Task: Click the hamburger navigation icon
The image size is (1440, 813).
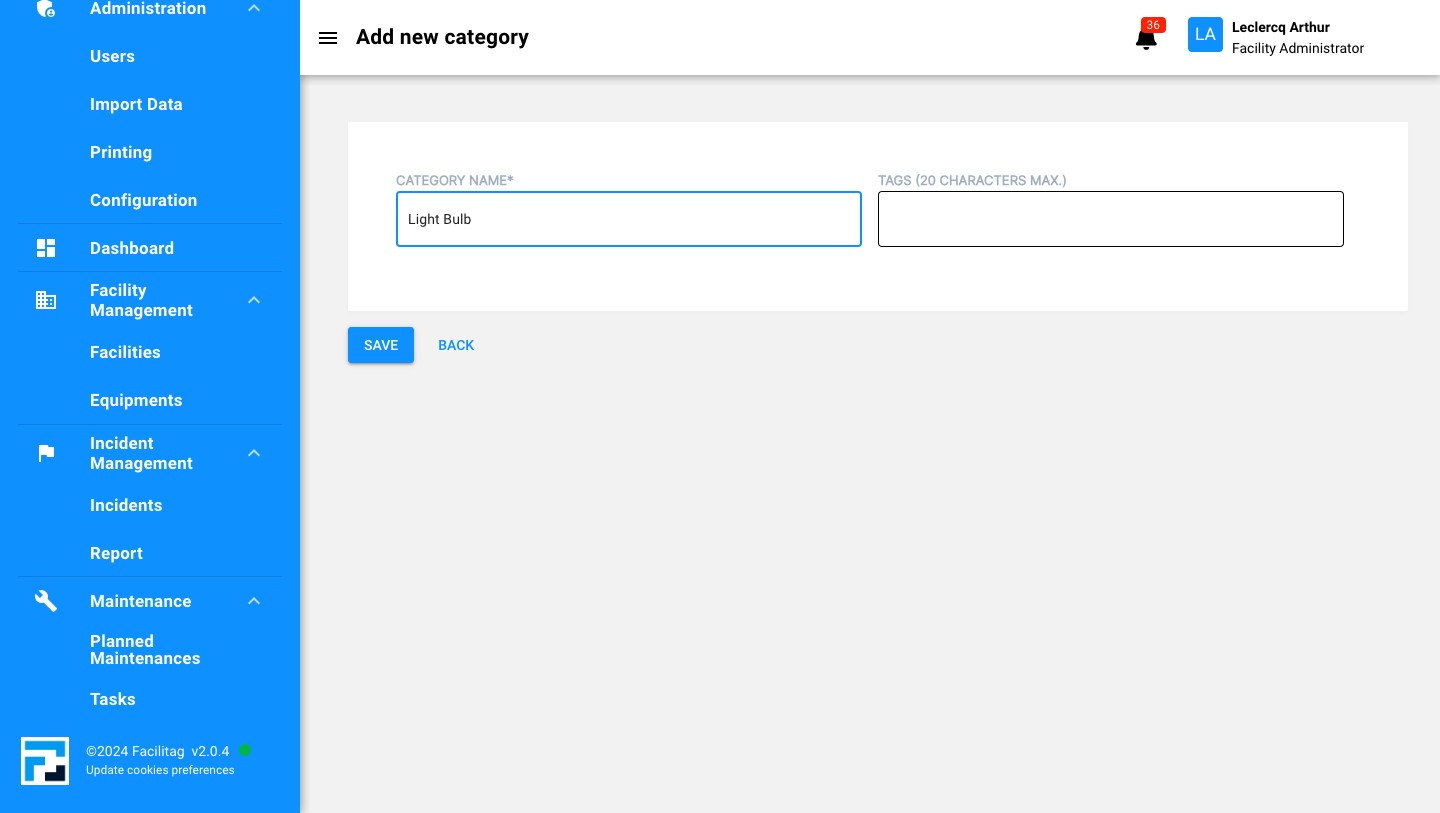Action: [x=328, y=38]
